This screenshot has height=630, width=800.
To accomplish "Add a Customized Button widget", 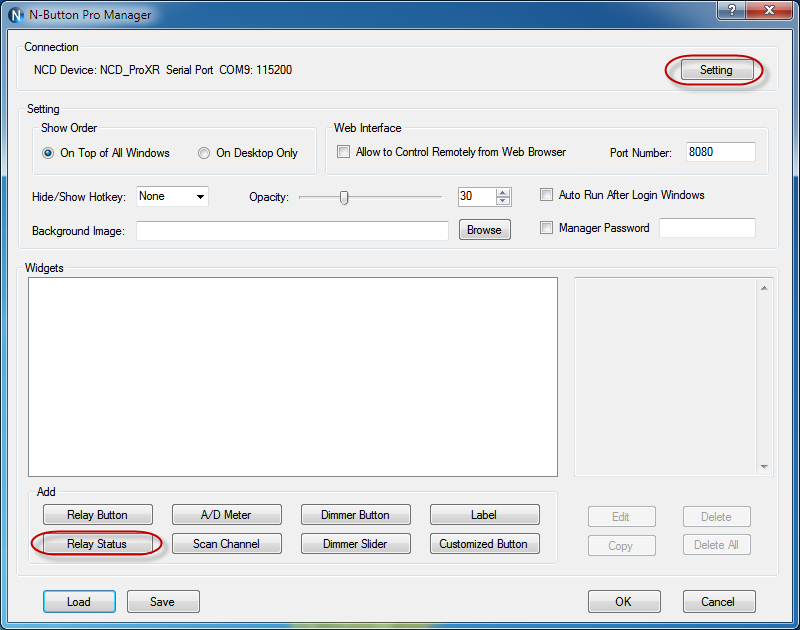I will pyautogui.click(x=484, y=544).
